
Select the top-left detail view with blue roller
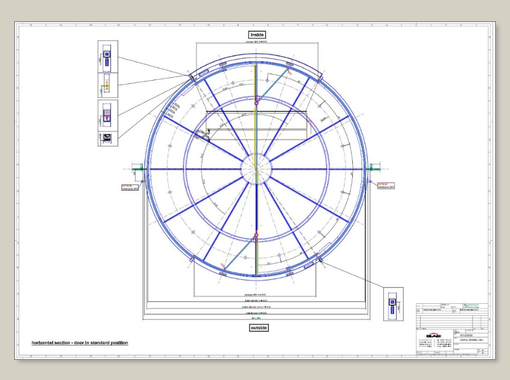pos(108,56)
